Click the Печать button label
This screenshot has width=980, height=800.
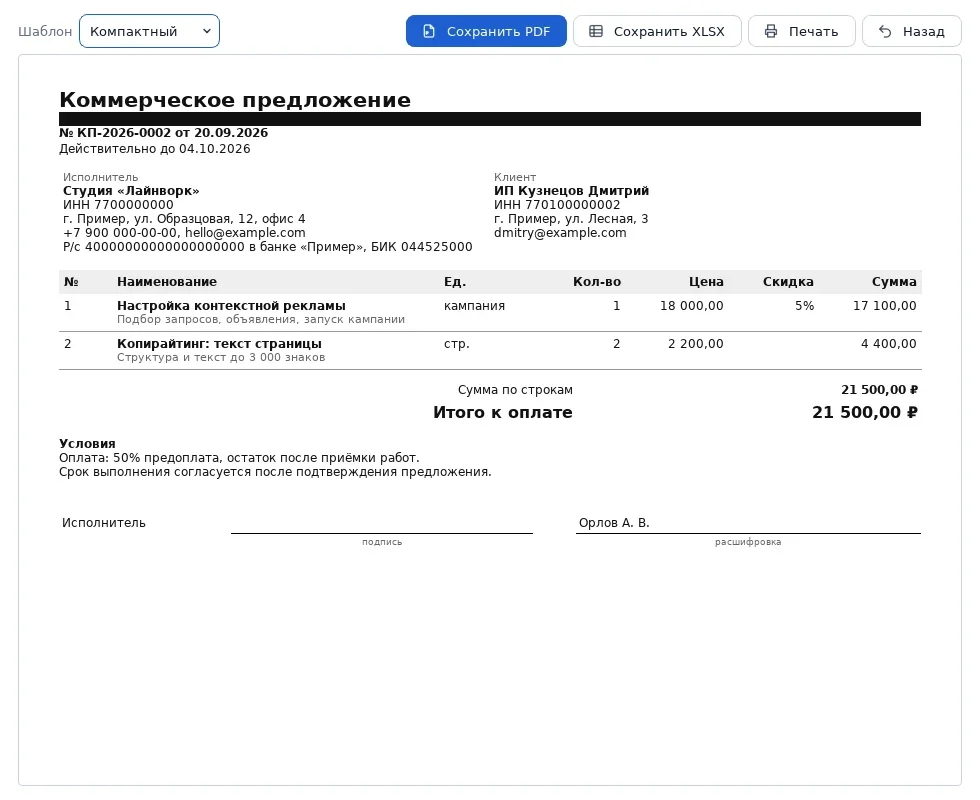point(813,31)
